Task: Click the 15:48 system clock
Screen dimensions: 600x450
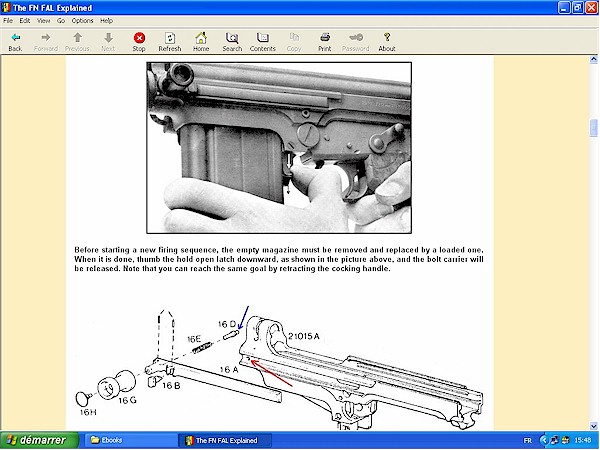Action: [583, 440]
